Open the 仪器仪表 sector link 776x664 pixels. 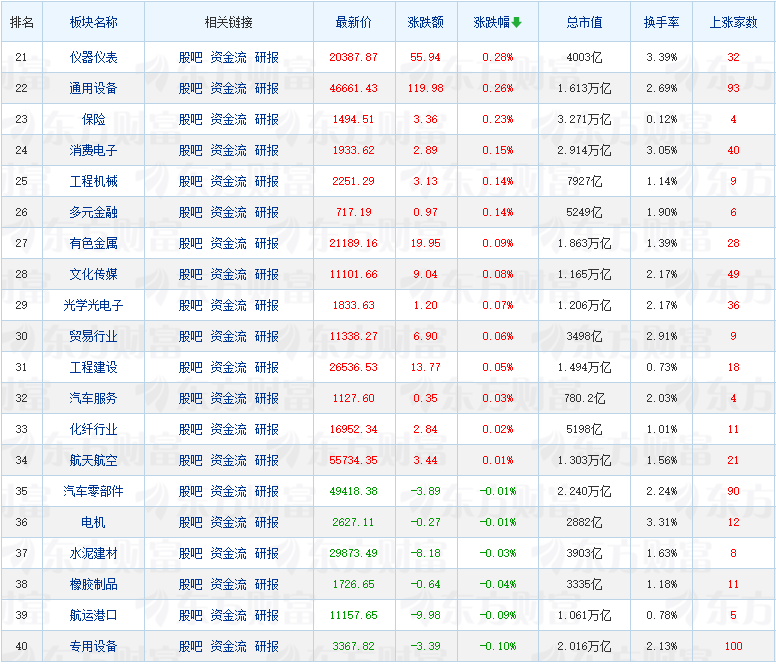point(94,57)
